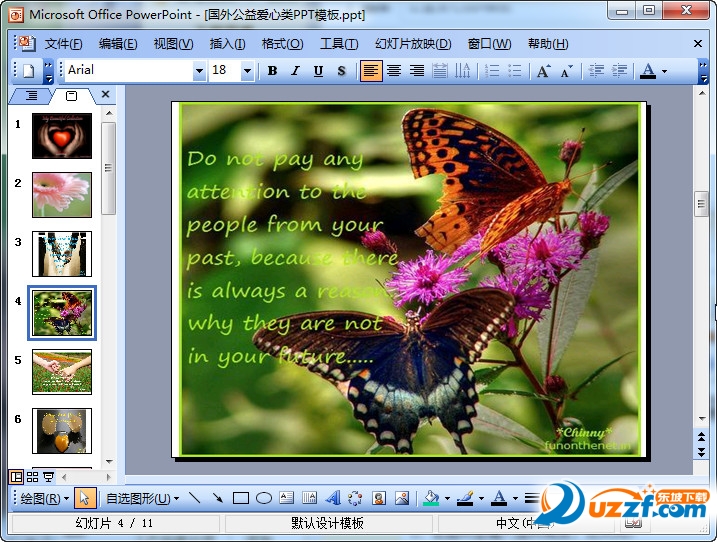
Task: Select the Oval drawing tool
Action: (x=264, y=499)
